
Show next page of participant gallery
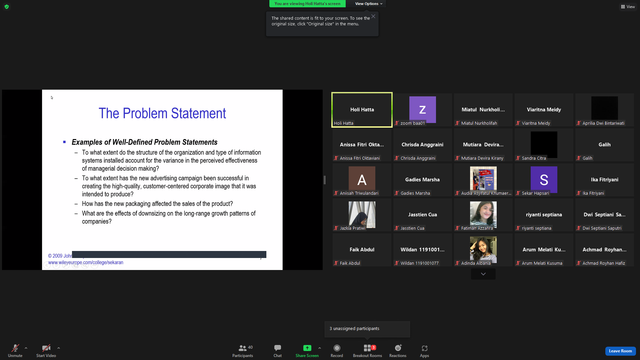coord(483,274)
